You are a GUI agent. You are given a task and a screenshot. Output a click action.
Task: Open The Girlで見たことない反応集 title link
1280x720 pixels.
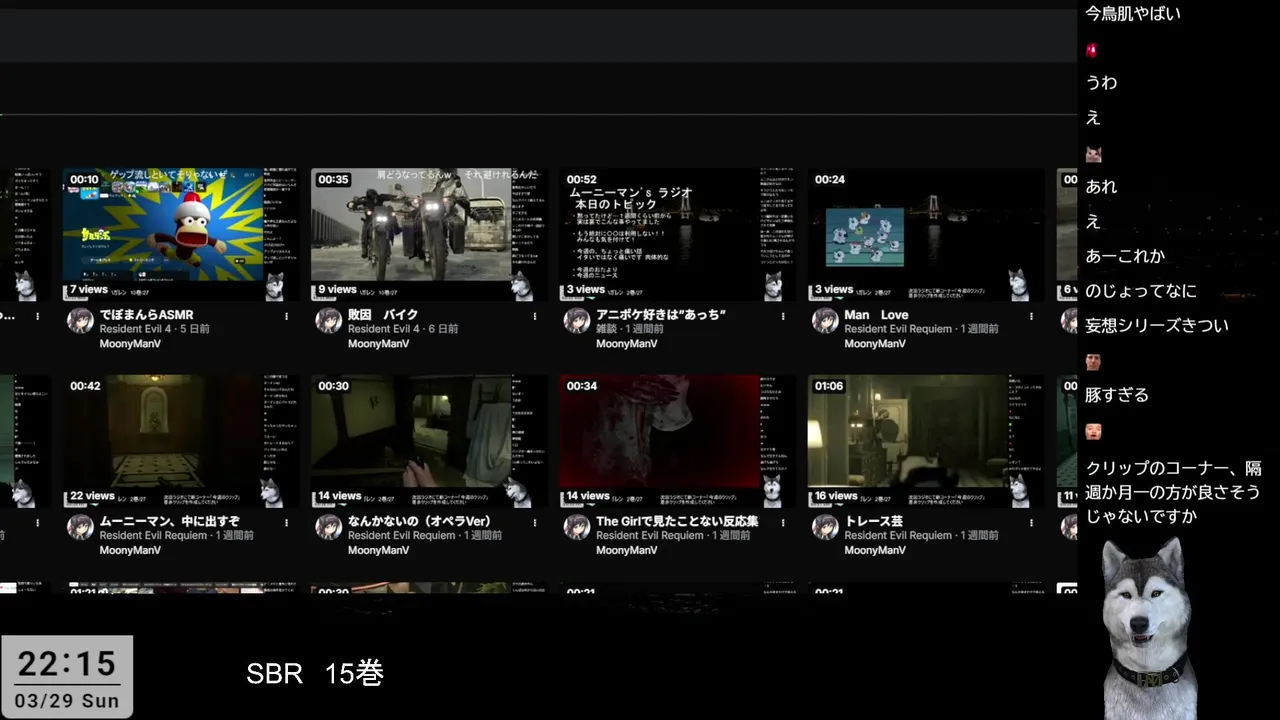677,521
